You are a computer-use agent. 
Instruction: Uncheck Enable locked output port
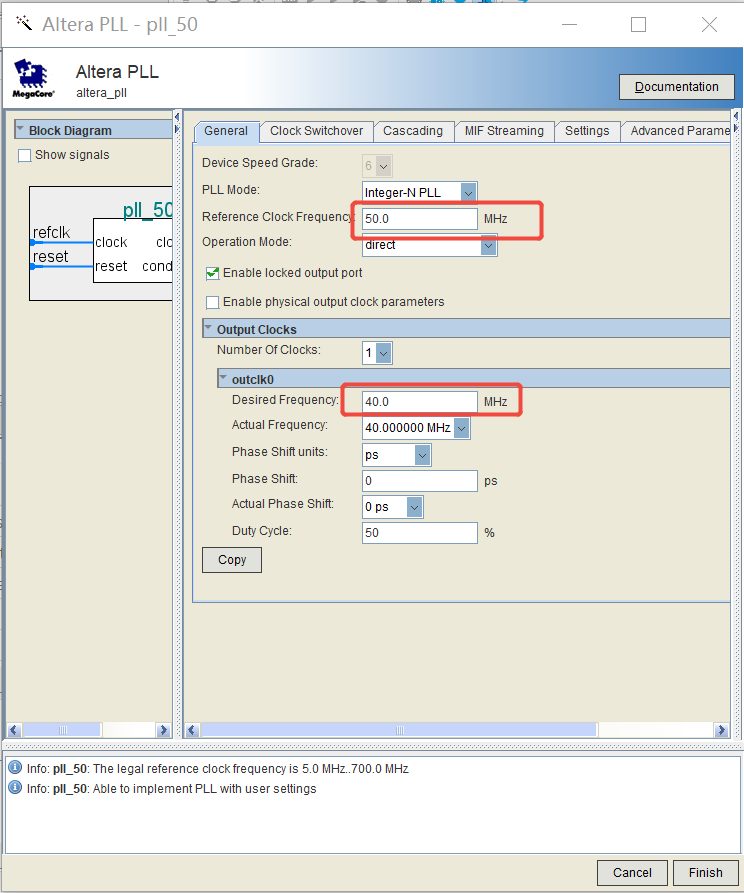click(212, 273)
